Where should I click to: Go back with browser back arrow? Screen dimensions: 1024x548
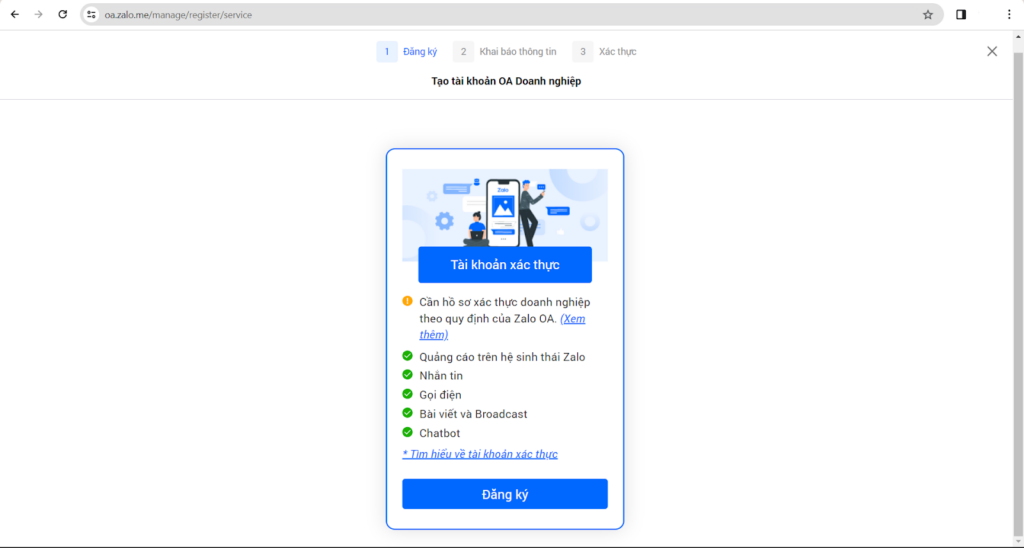[15, 14]
